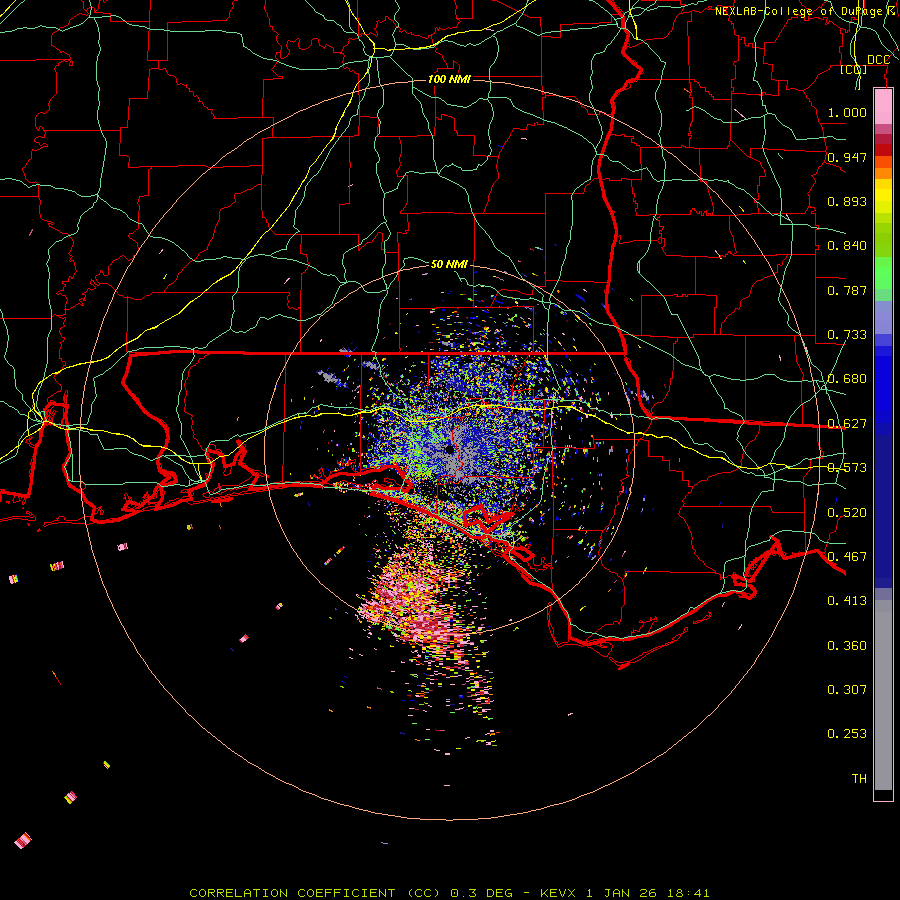Click the KEVX station ID in the caption
900x900 pixels.
click(x=557, y=893)
